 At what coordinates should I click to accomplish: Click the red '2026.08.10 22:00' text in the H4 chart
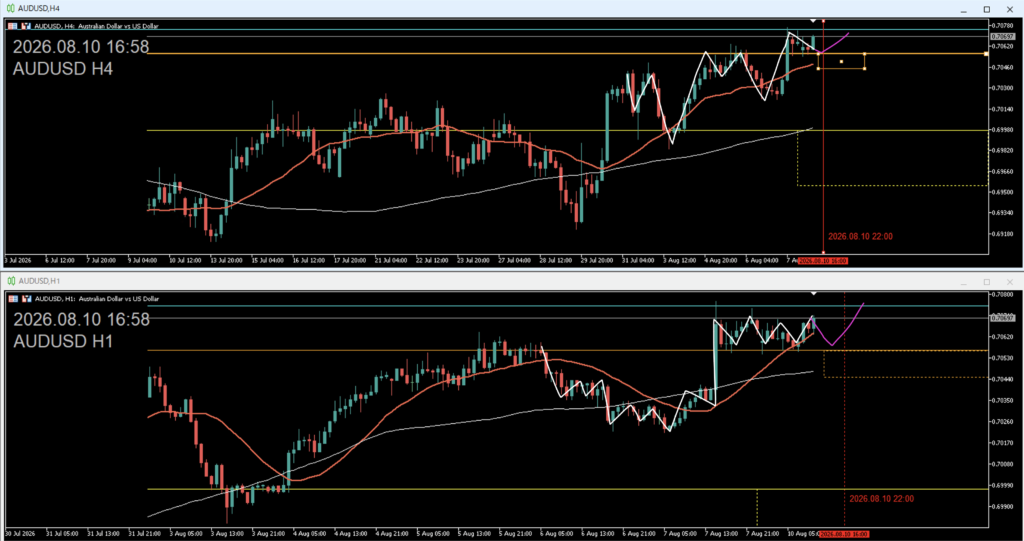(x=860, y=237)
